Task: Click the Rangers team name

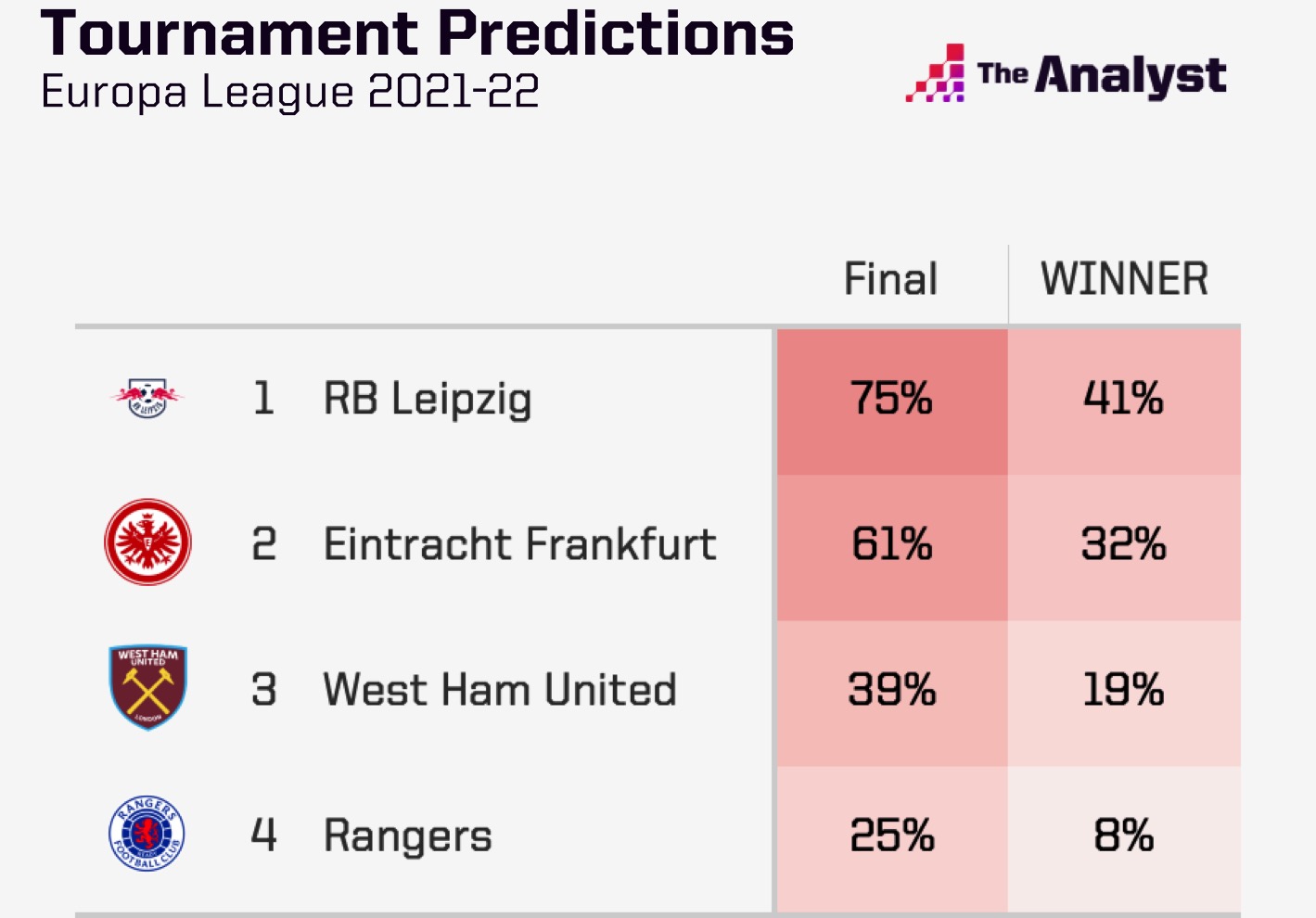Action: [408, 836]
